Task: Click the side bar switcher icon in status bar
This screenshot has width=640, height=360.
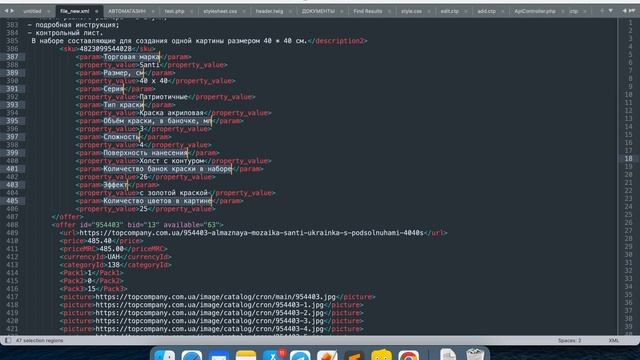Action: [x=8, y=340]
